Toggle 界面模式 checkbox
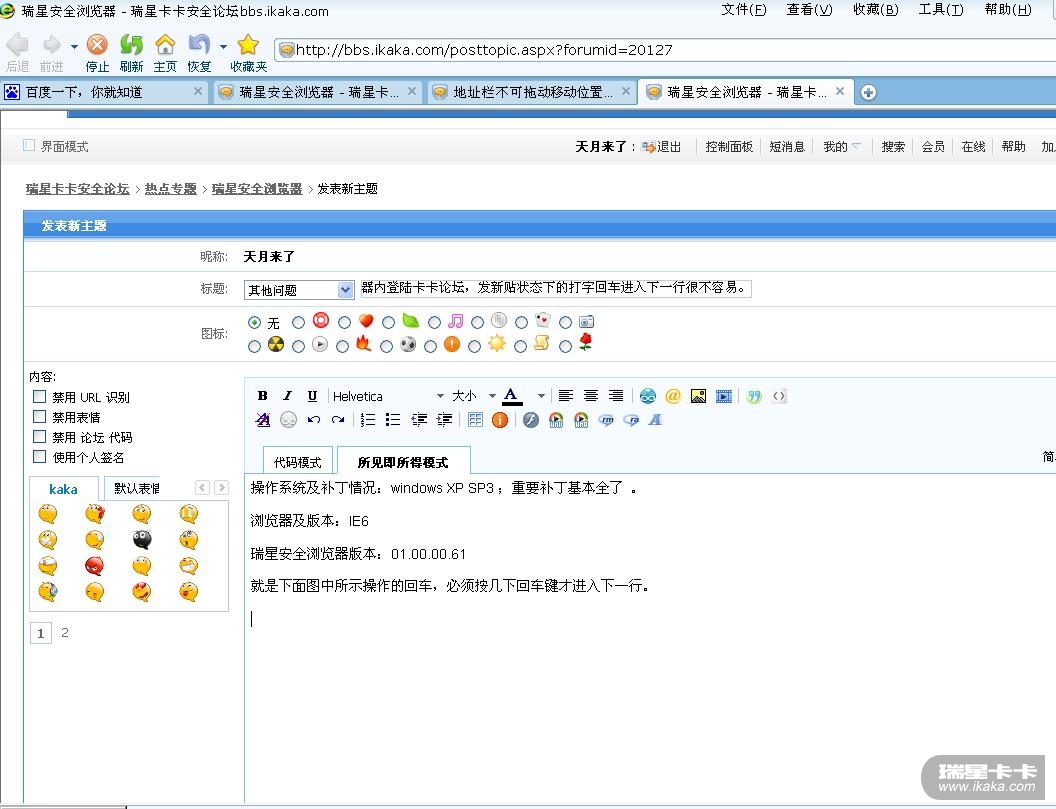The height and width of the screenshot is (809, 1056). (29, 145)
